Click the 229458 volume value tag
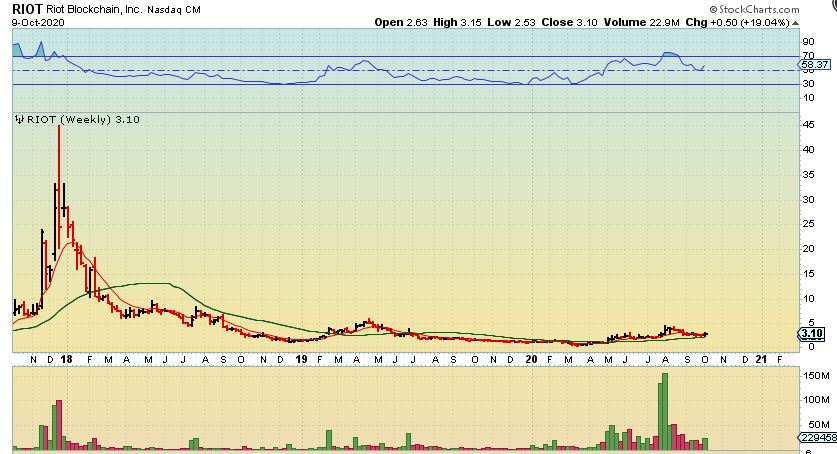837x454 pixels. tap(818, 438)
